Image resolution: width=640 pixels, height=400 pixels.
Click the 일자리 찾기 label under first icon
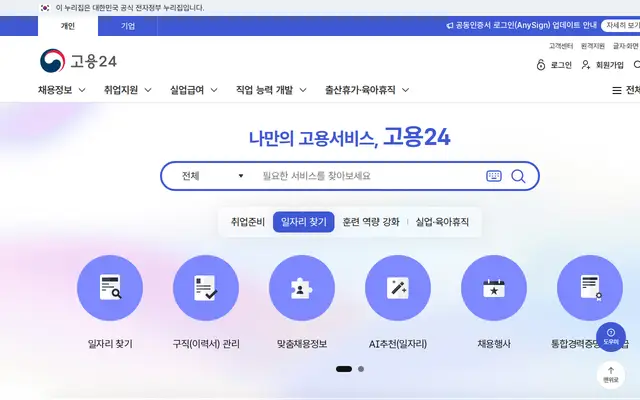(110, 344)
